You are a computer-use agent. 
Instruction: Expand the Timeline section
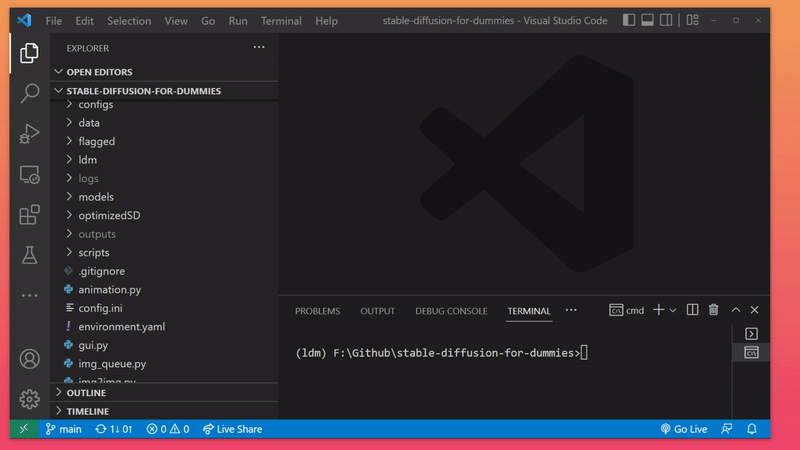pos(164,411)
